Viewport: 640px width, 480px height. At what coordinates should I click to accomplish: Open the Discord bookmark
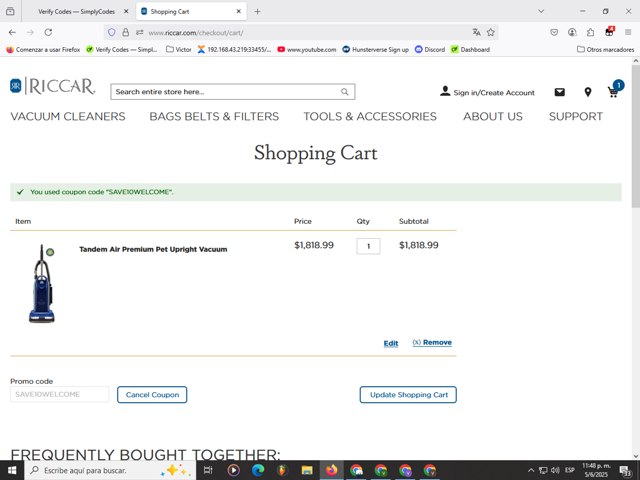[430, 49]
